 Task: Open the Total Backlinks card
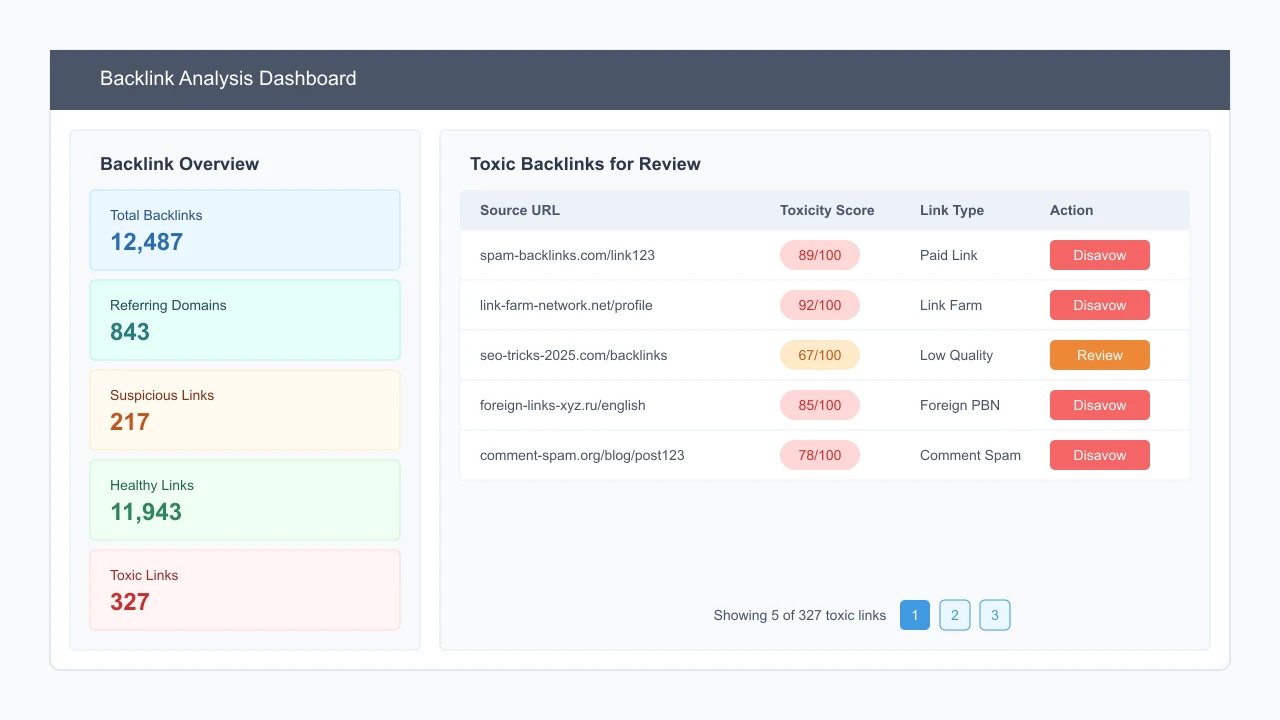coord(245,230)
